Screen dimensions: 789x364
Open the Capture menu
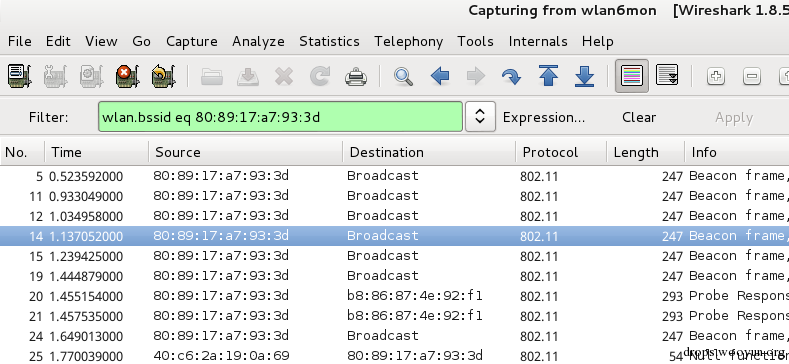(x=192, y=41)
